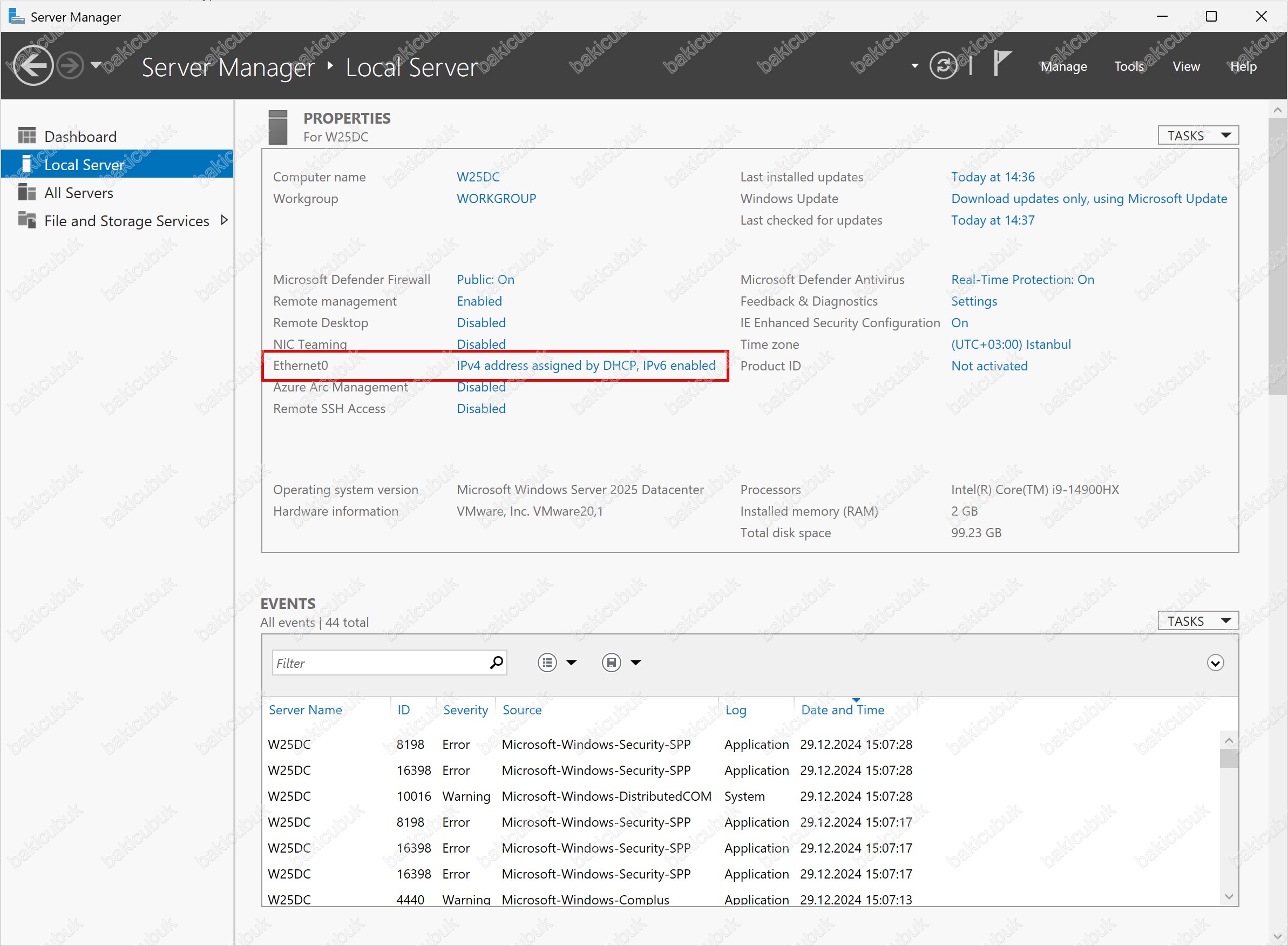Select Dashboard in the sidebar

point(117,136)
